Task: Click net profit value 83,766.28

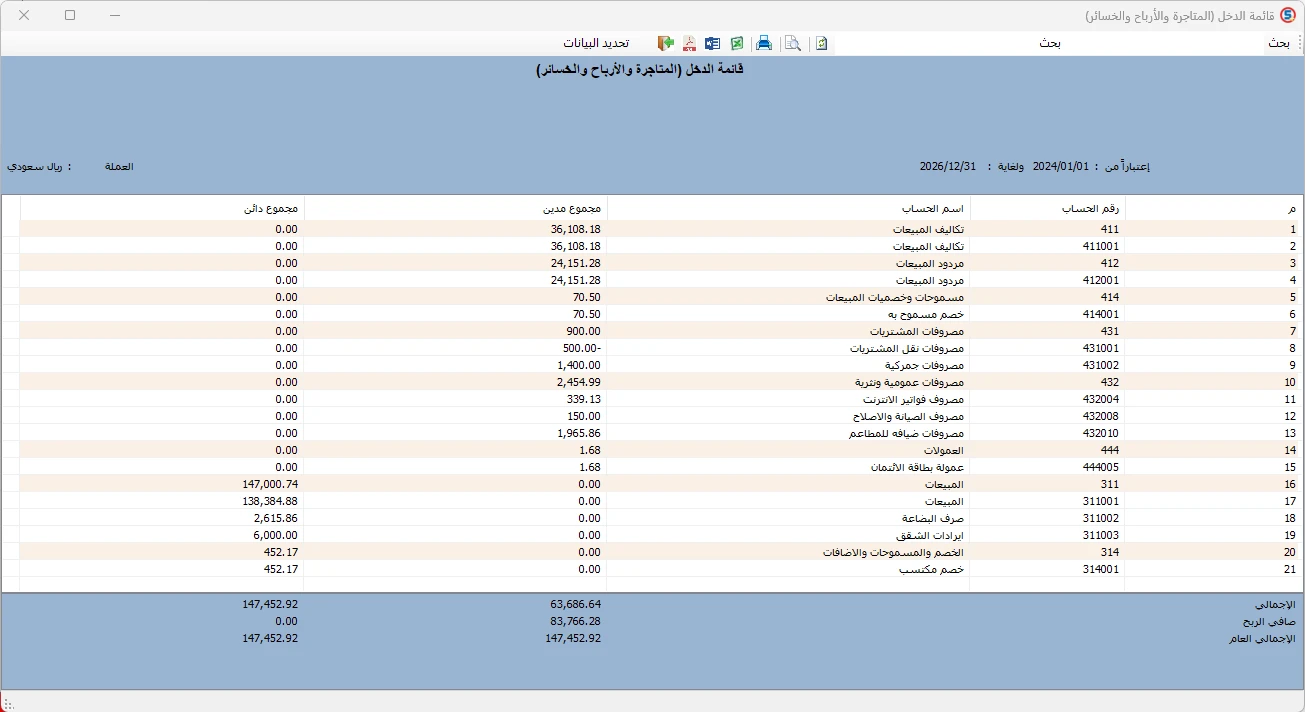Action: click(575, 621)
